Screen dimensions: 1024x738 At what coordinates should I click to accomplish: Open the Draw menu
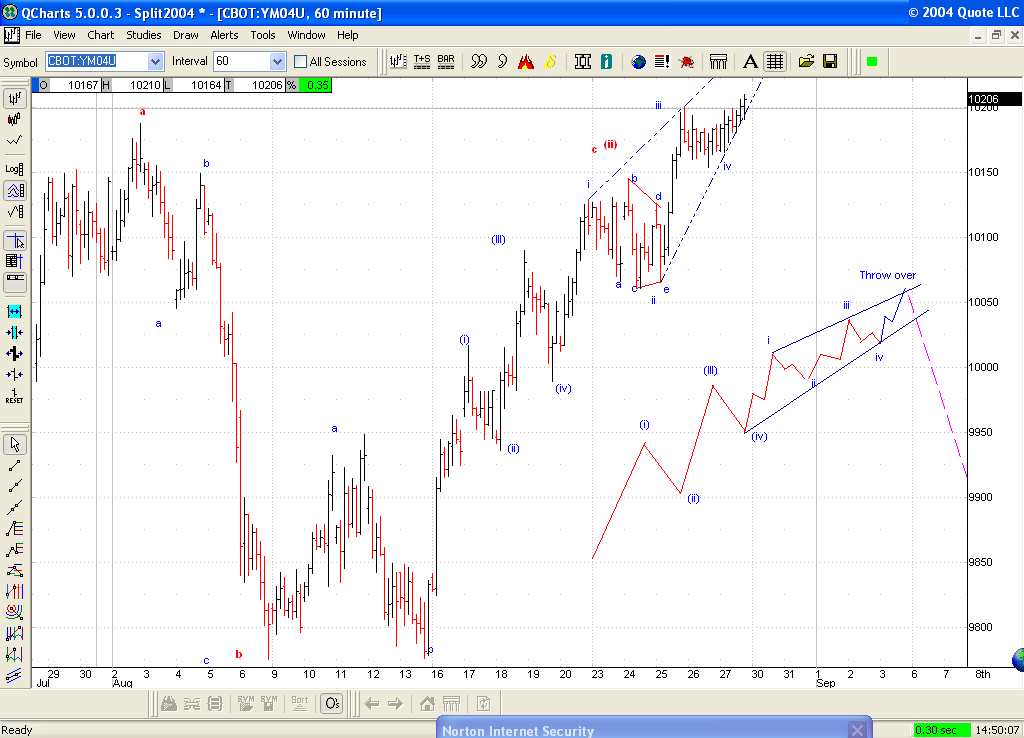pos(185,35)
